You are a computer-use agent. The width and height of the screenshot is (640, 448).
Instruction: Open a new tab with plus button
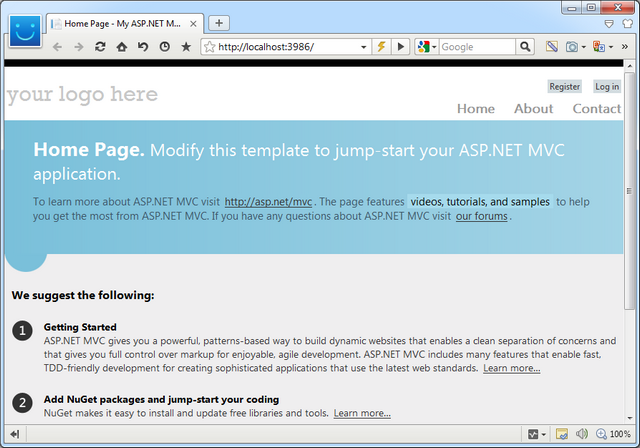(219, 23)
